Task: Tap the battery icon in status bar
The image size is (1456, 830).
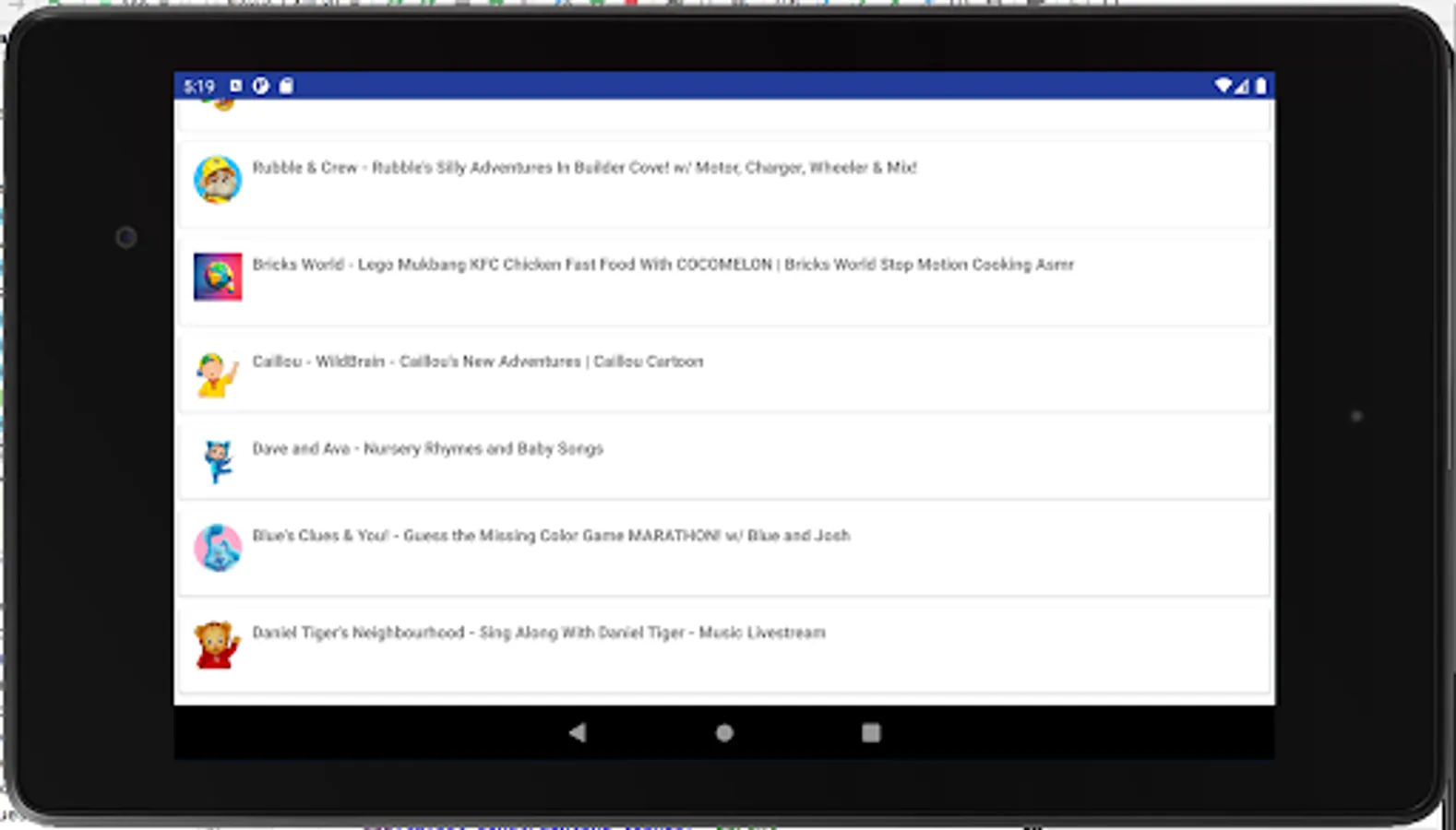Action: (1261, 86)
